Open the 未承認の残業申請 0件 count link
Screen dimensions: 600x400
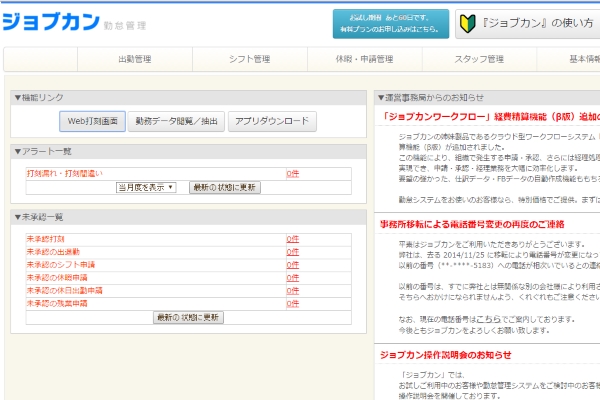292,302
